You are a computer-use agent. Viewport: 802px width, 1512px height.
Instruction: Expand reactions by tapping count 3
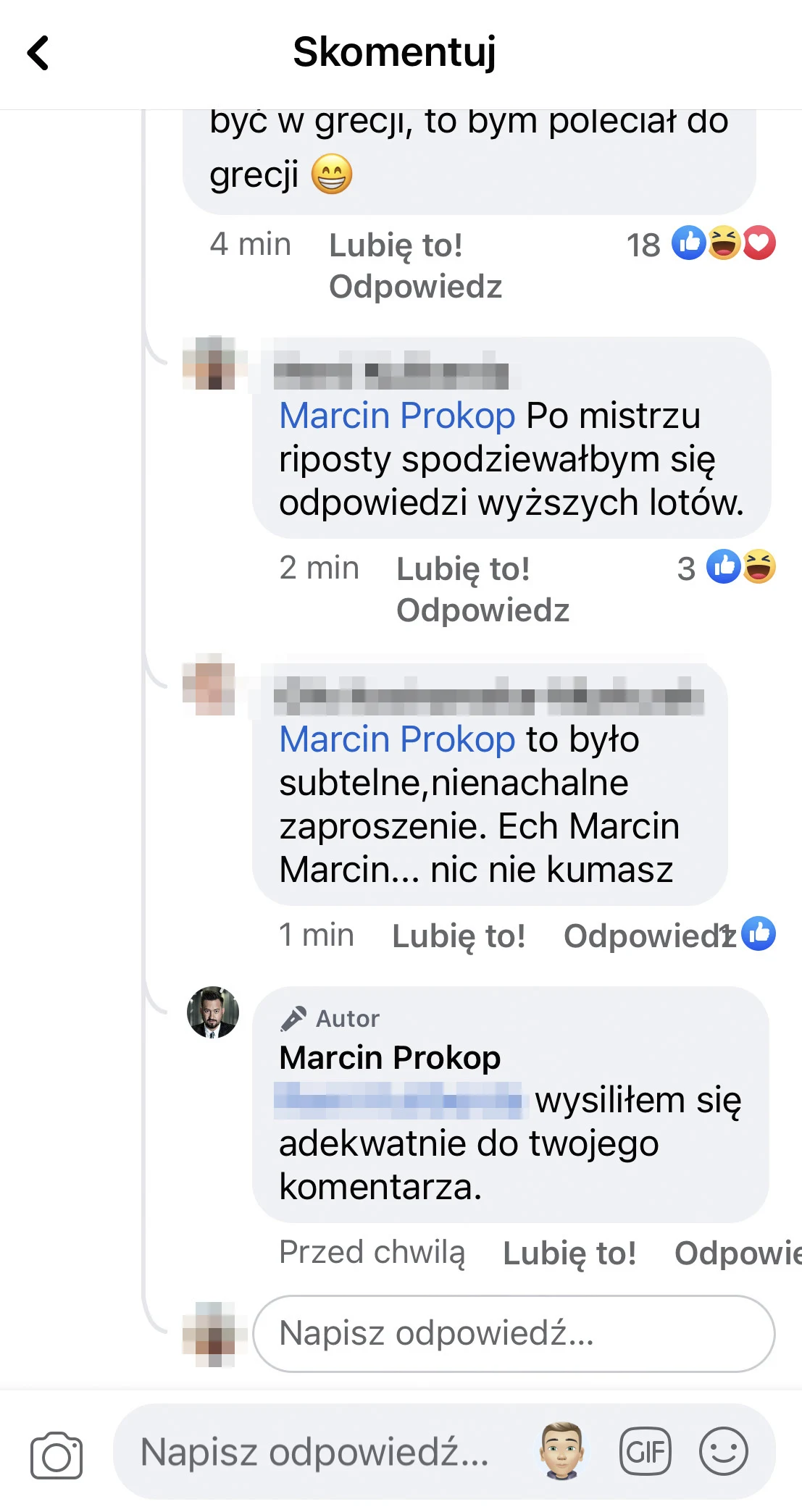[685, 569]
